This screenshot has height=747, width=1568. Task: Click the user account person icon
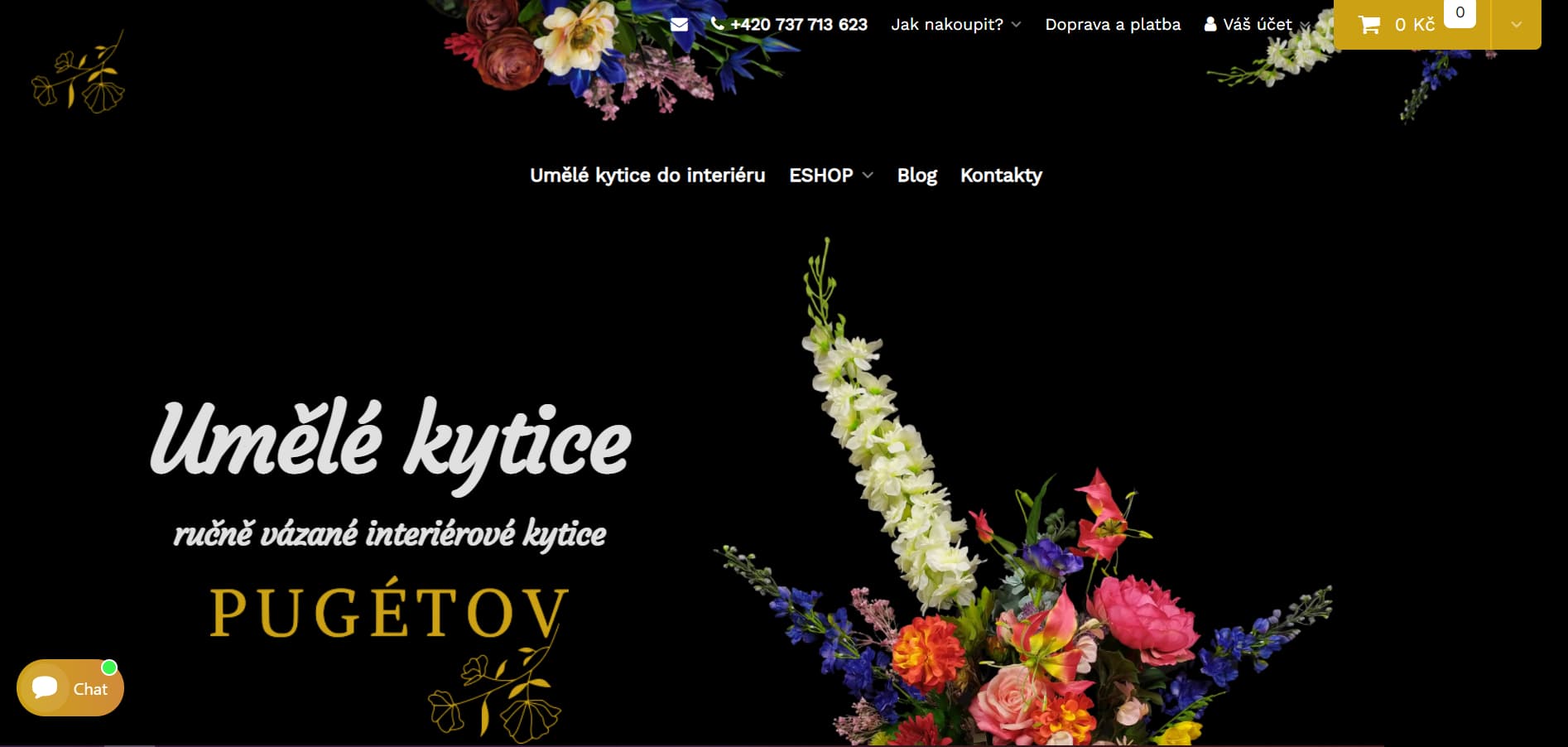click(1210, 24)
